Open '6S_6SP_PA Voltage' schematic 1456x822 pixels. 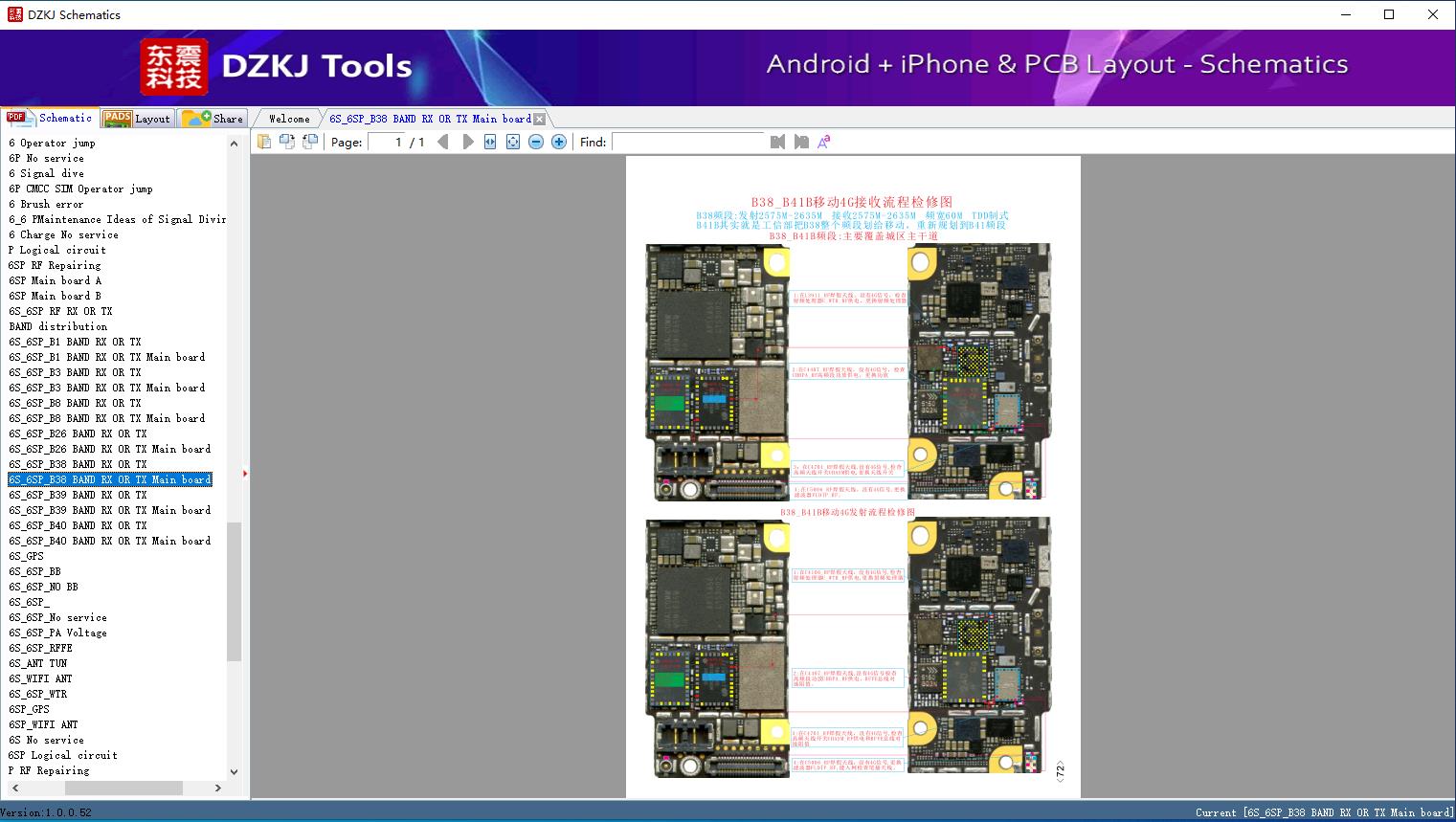[58, 633]
